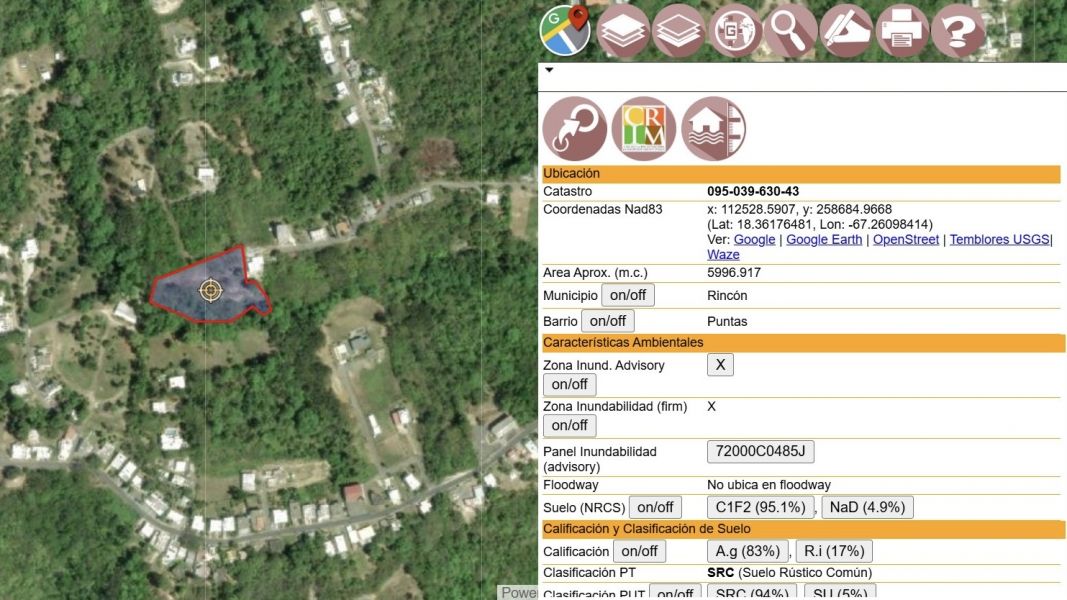The width and height of the screenshot is (1067, 600).
Task: Open the magnifying glass search tool
Action: point(790,31)
